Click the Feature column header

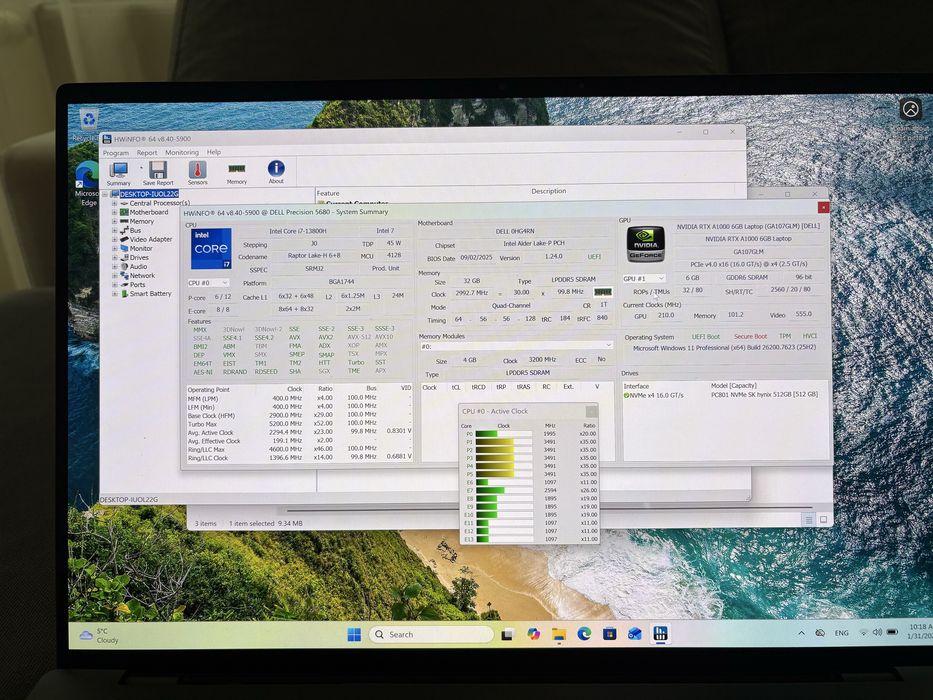pyautogui.click(x=328, y=193)
